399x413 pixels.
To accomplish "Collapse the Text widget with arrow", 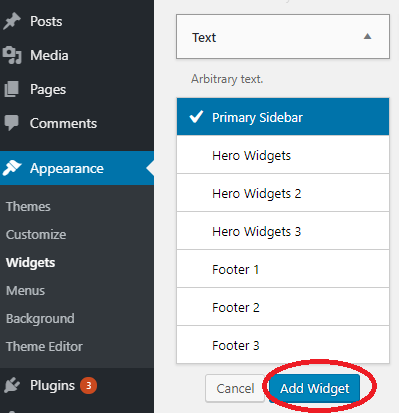I will (367, 36).
